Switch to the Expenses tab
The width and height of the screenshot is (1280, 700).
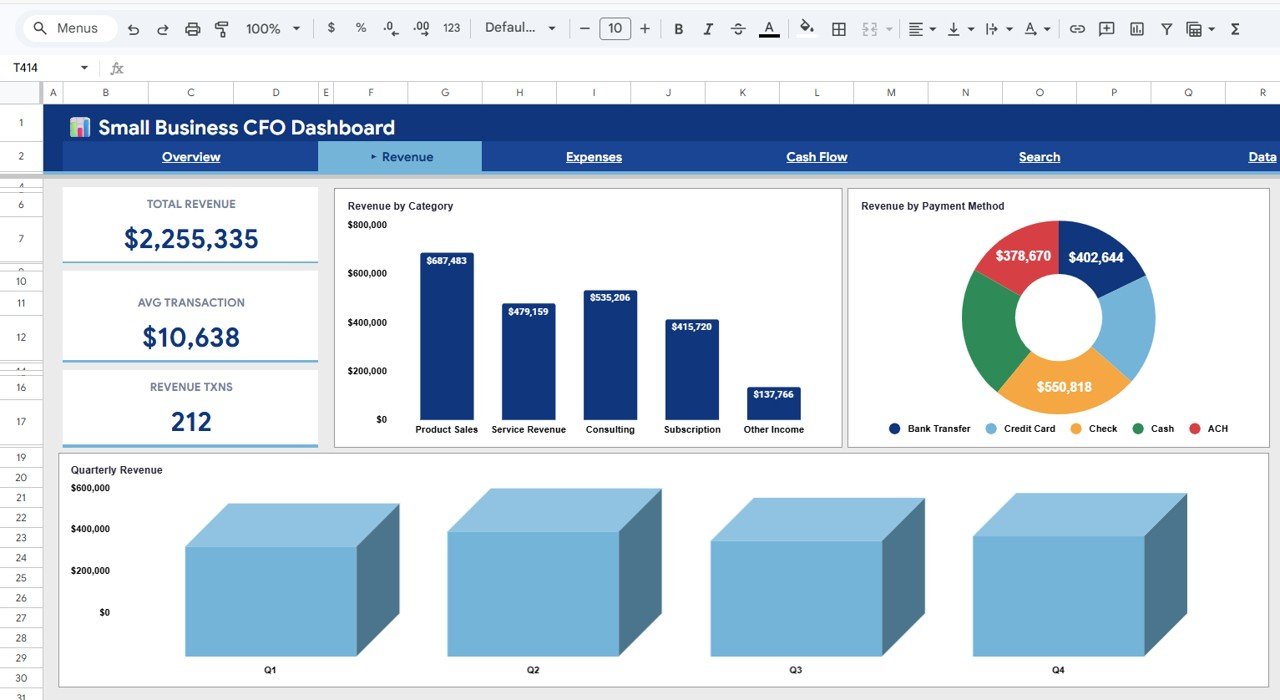pyautogui.click(x=593, y=157)
